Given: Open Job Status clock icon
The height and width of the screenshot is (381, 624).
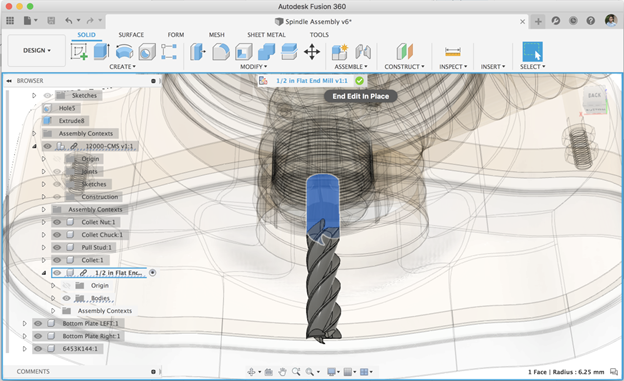Looking at the screenshot, I should pyautogui.click(x=573, y=21).
